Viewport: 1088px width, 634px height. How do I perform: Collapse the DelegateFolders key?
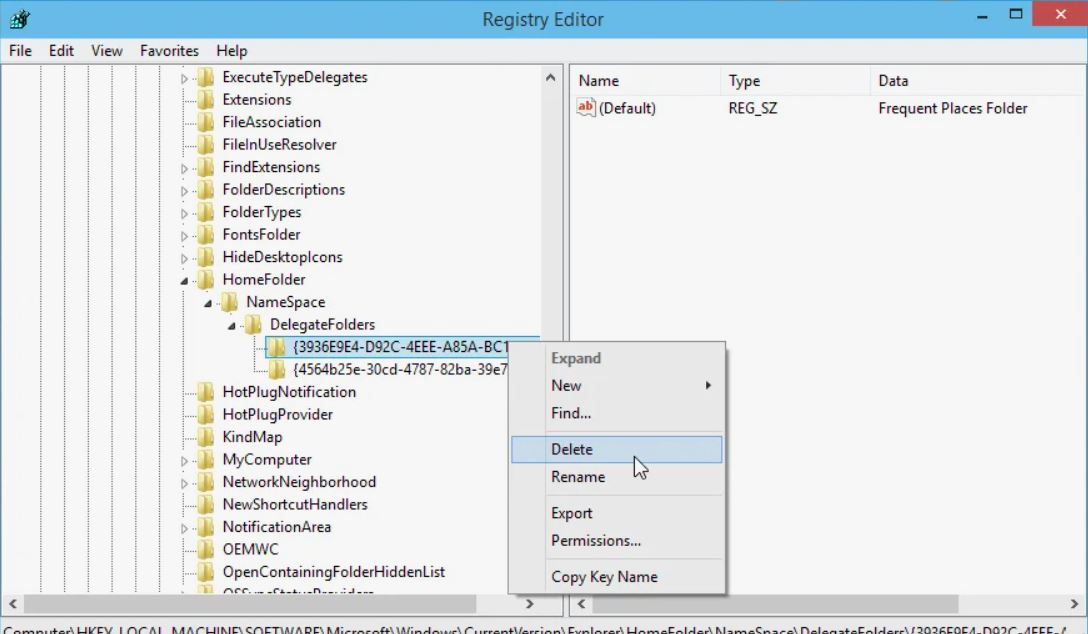click(x=231, y=325)
